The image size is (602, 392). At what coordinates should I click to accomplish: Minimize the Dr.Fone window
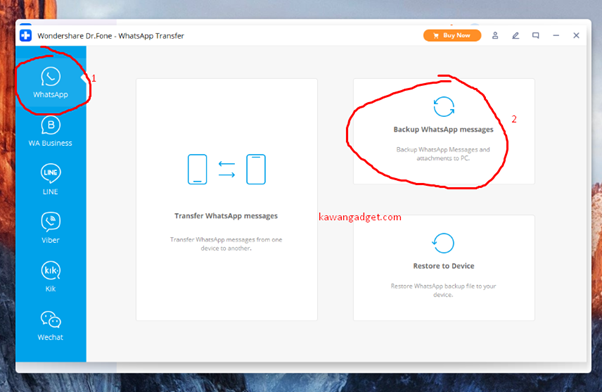click(556, 36)
